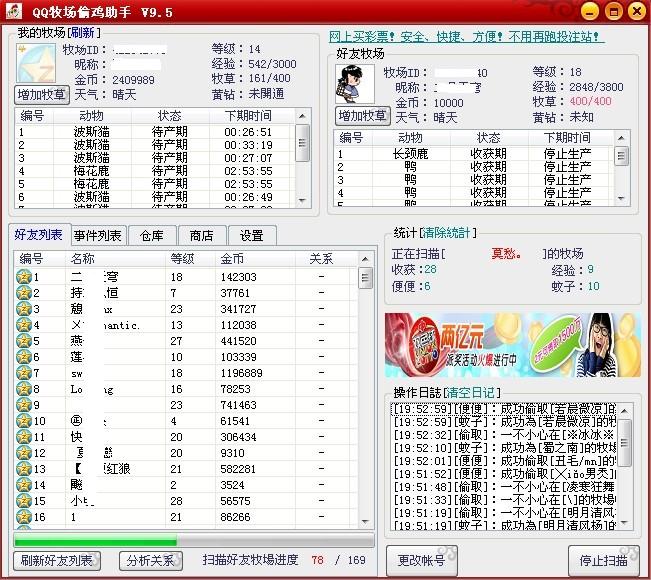Click 增加牧草 button under my ranch
The width and height of the screenshot is (651, 580).
[42, 95]
